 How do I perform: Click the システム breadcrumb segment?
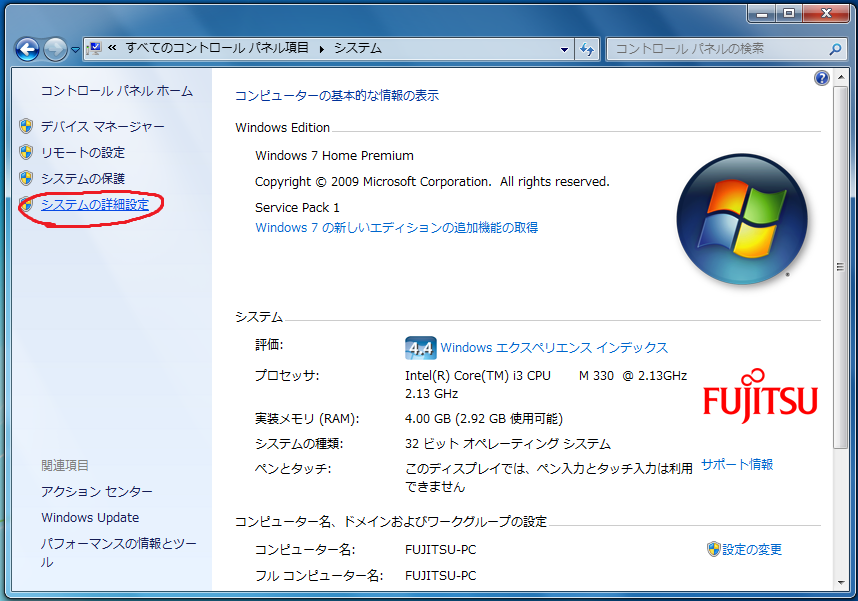tap(358, 48)
